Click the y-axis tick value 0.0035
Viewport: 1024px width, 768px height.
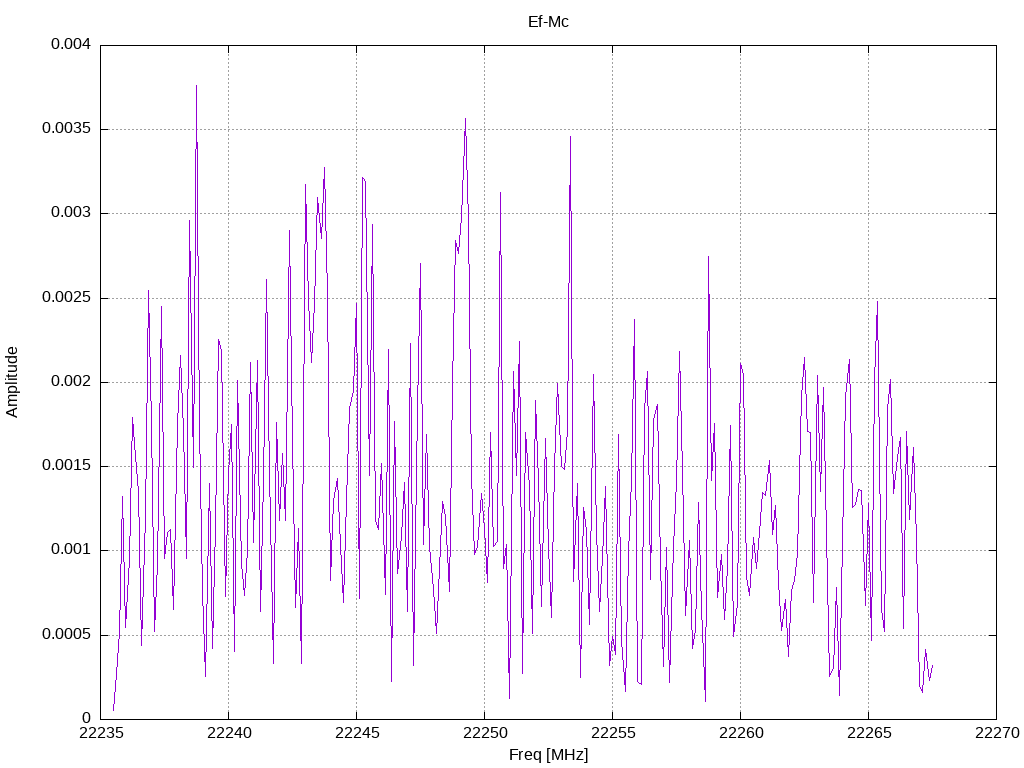[x=66, y=128]
